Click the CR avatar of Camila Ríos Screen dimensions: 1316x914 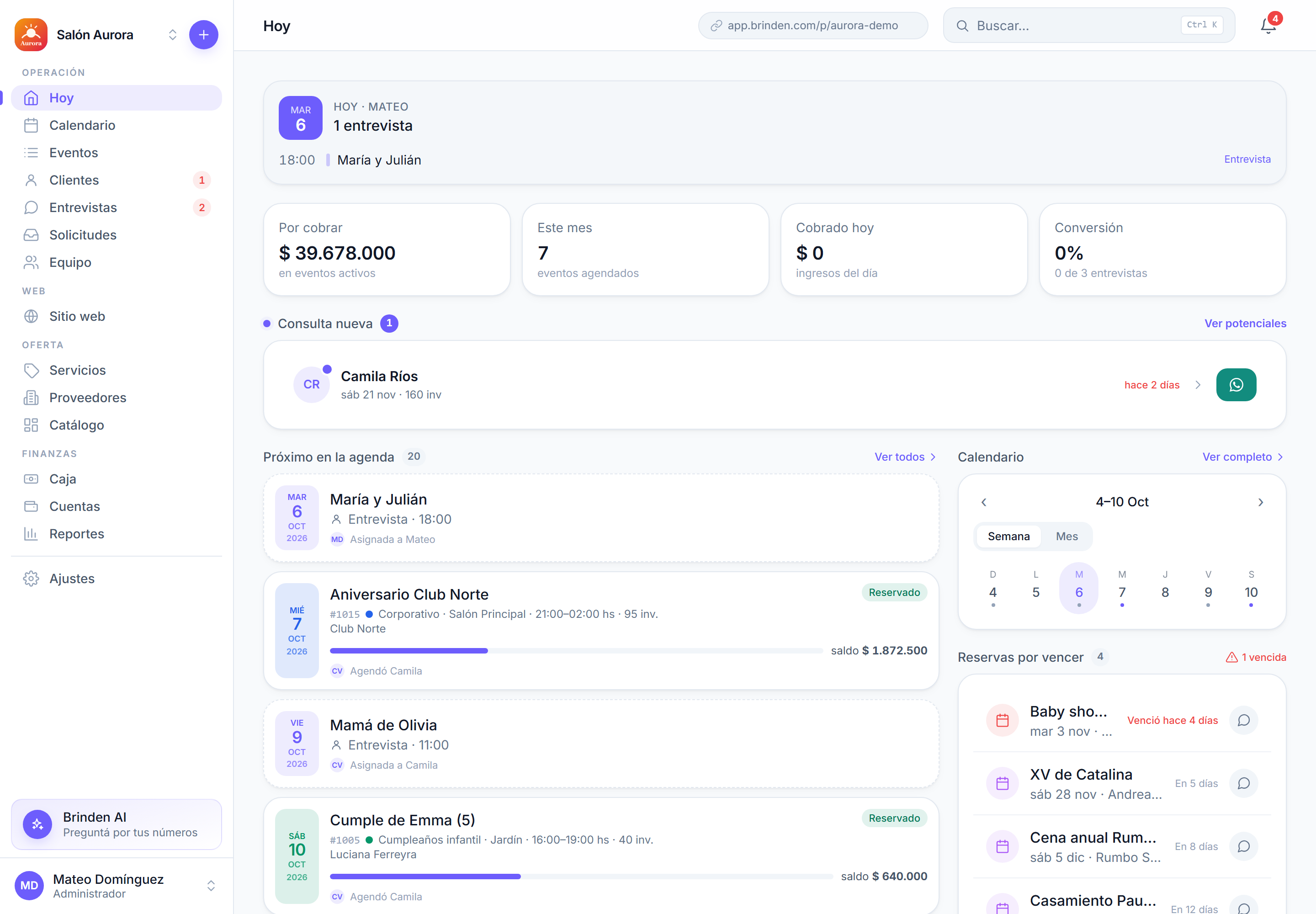point(312,385)
